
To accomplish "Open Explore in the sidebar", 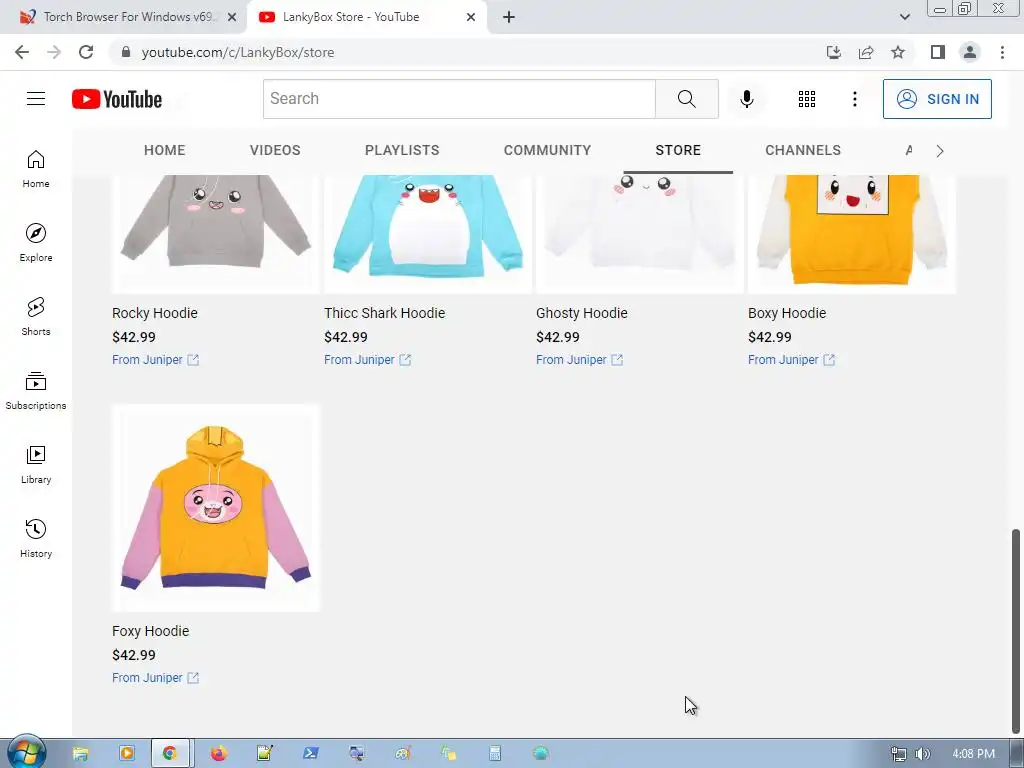I will (x=36, y=243).
